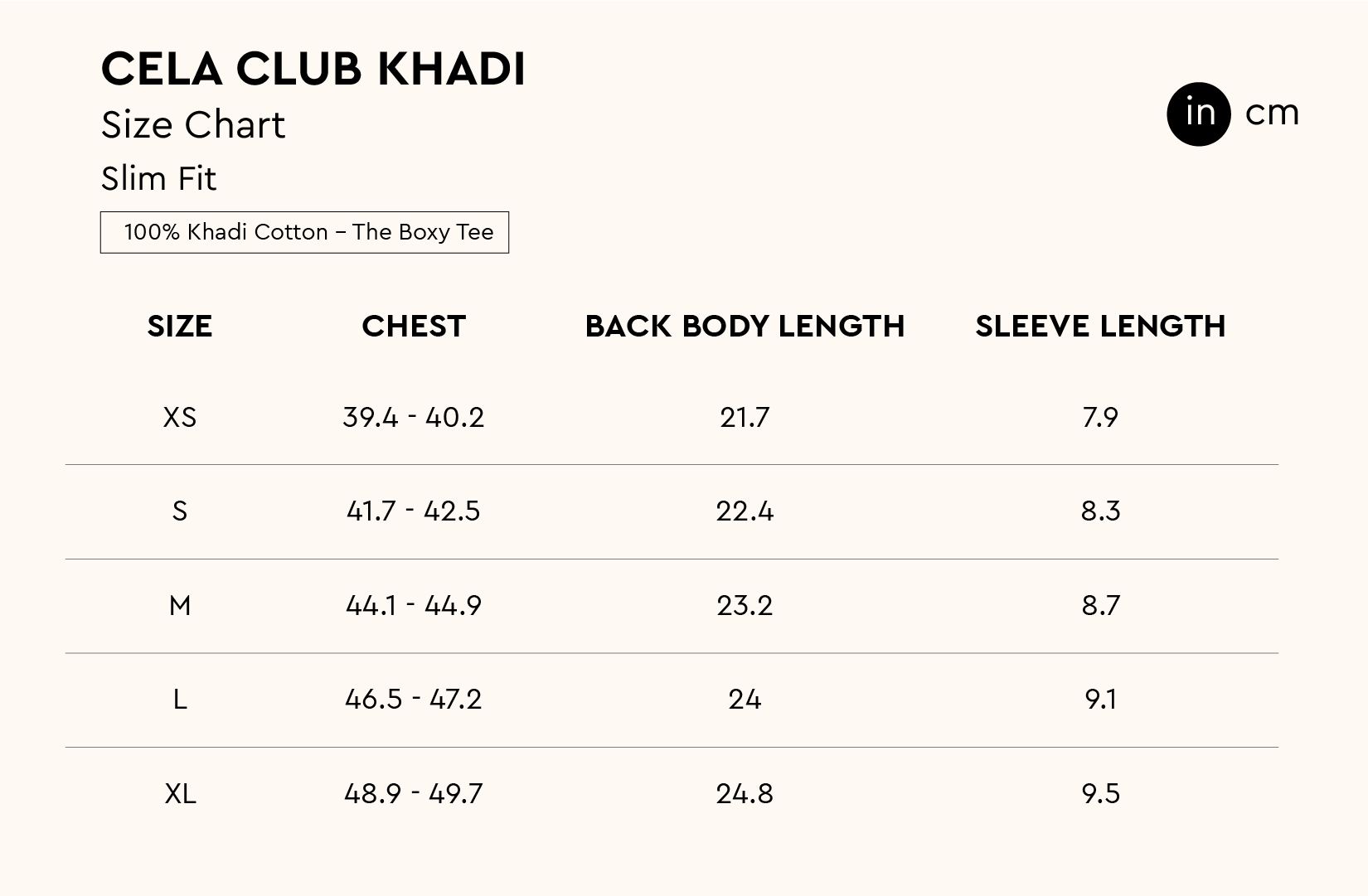Click sleeve length value 9.1
The height and width of the screenshot is (896, 1368).
click(1100, 700)
